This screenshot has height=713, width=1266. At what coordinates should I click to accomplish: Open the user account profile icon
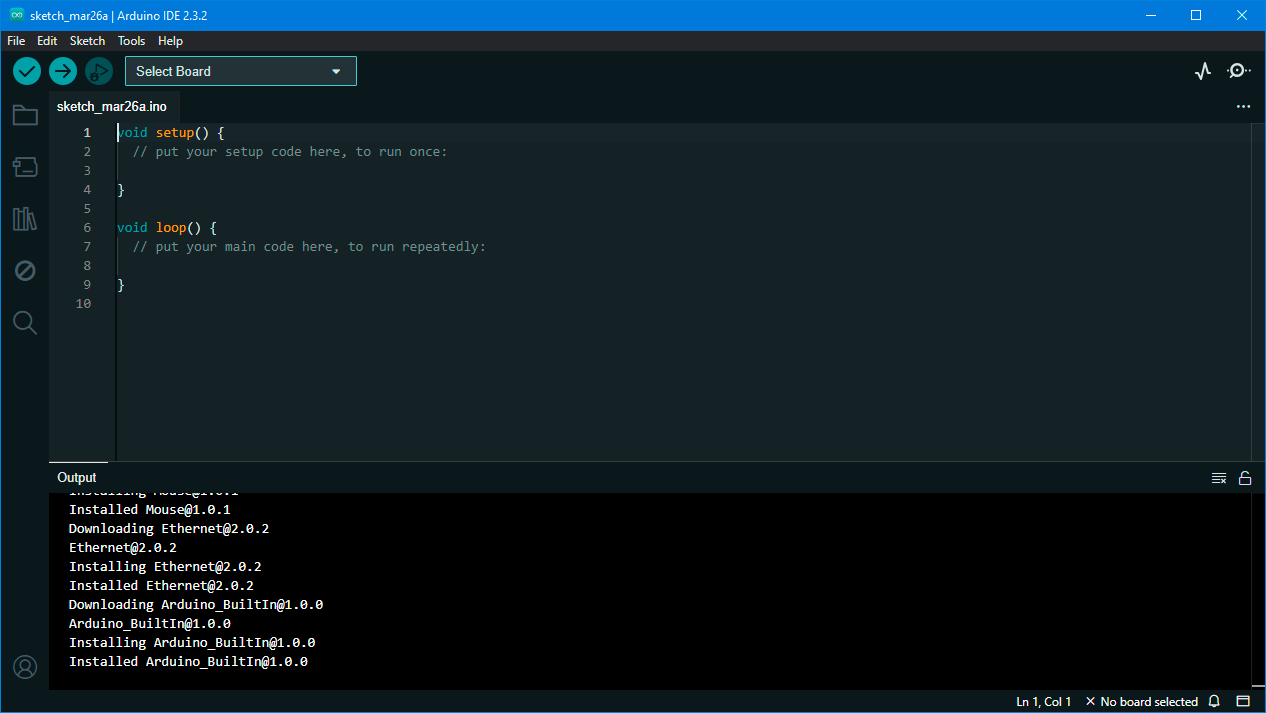(25, 667)
